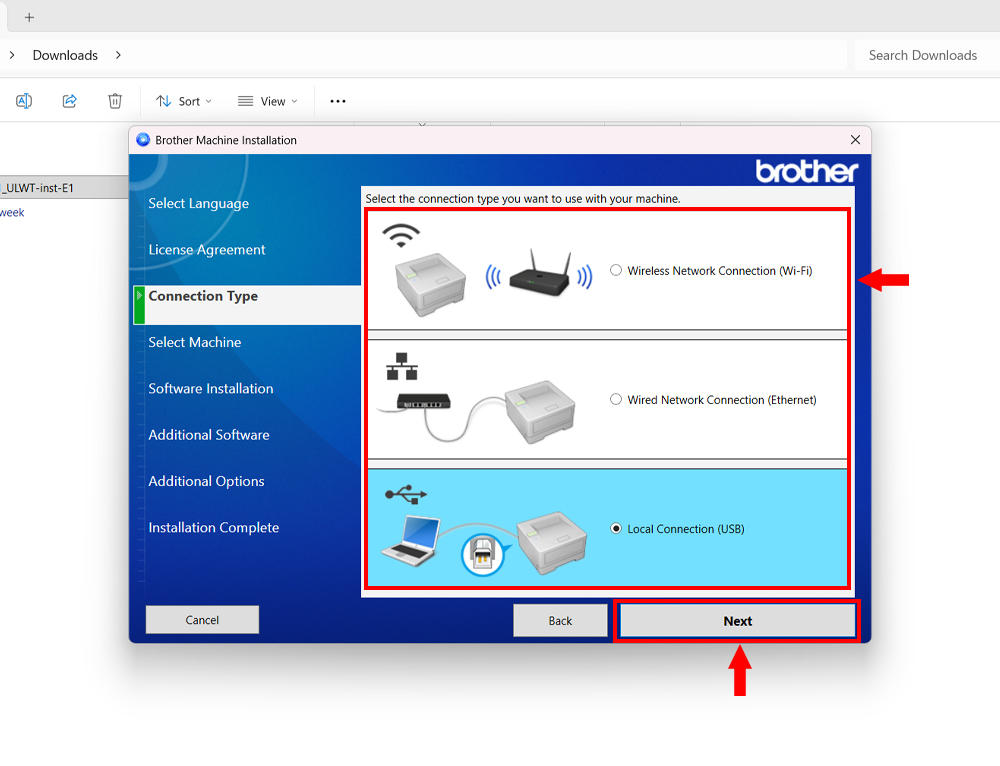The width and height of the screenshot is (1000, 766).
Task: Click the Wi-Fi signal symbol icon
Action: point(401,235)
